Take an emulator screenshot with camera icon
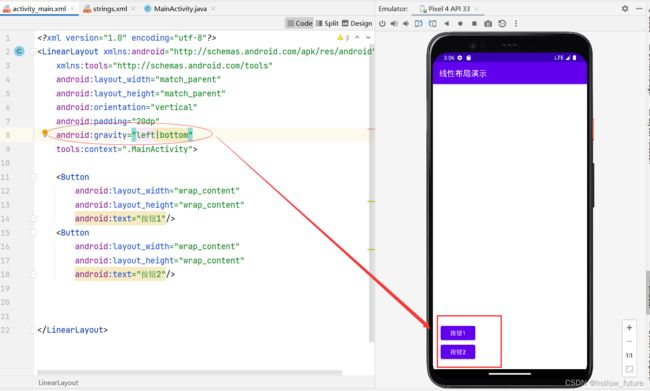The width and height of the screenshot is (650, 391). pyautogui.click(x=488, y=24)
